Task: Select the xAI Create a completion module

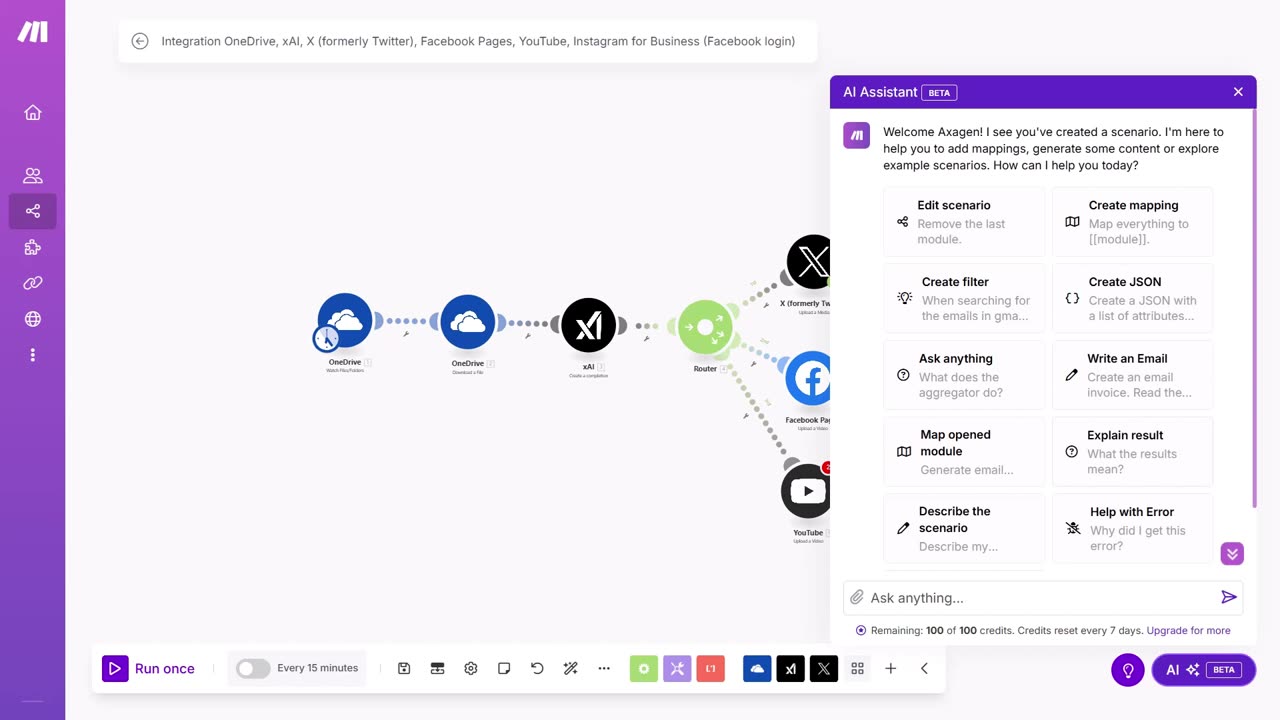Action: (589, 325)
